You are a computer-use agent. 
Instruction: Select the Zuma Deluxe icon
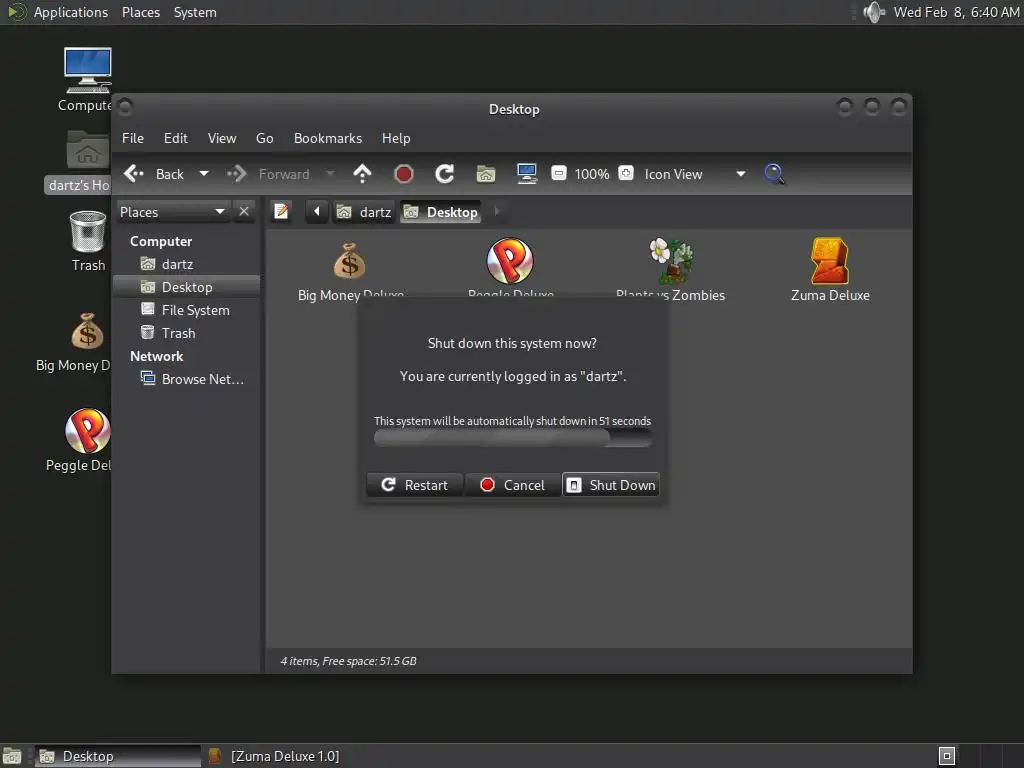click(x=830, y=260)
